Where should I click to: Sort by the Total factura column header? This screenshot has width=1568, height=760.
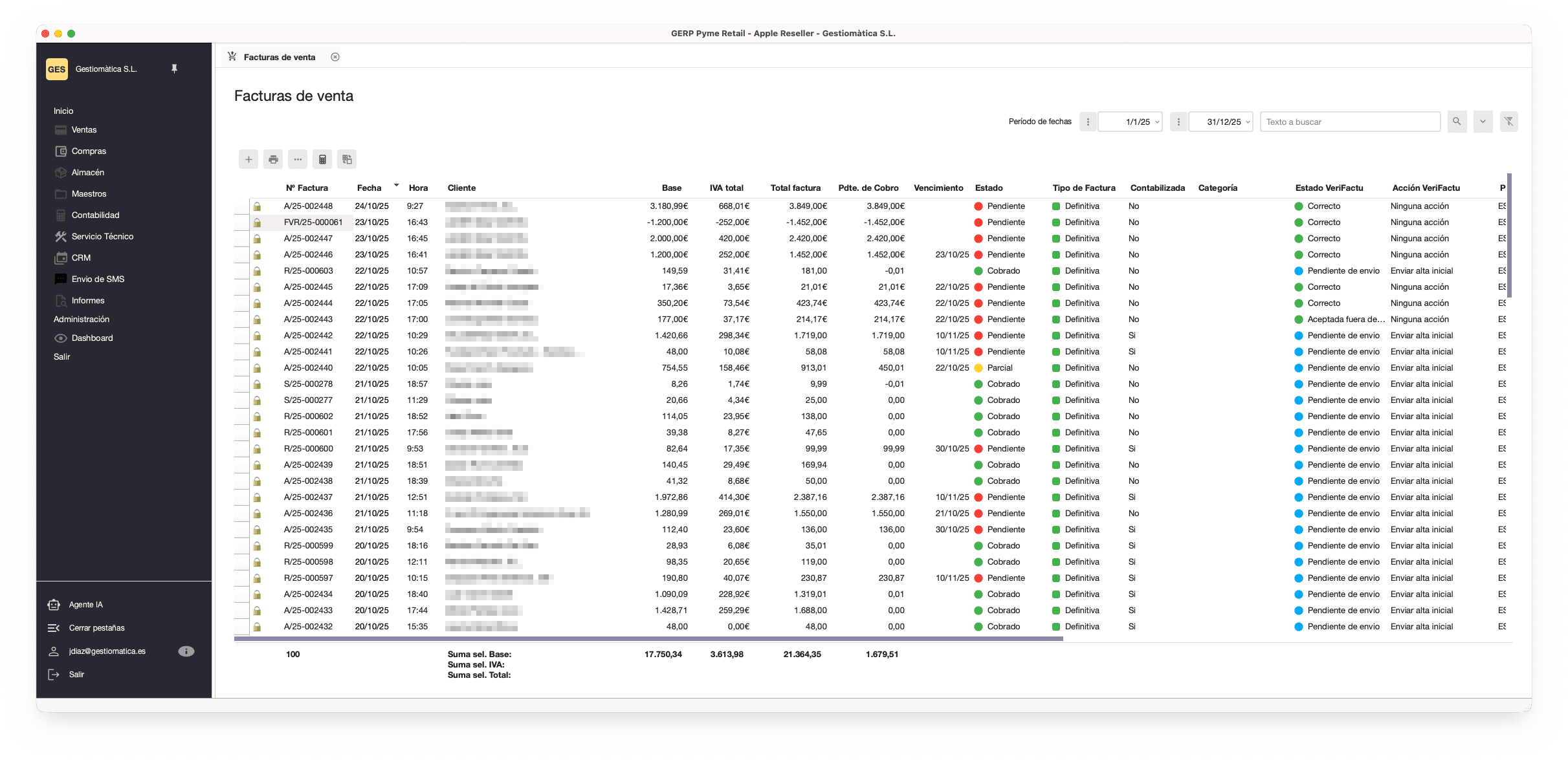[x=795, y=188]
